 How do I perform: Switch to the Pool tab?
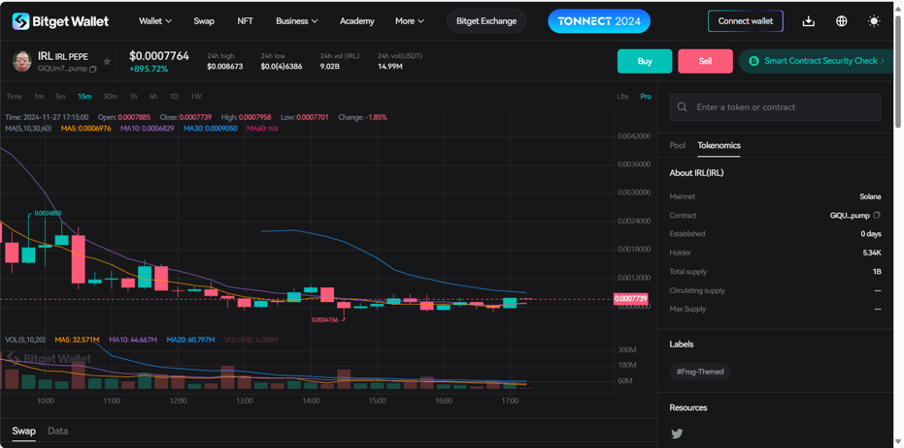click(x=677, y=145)
